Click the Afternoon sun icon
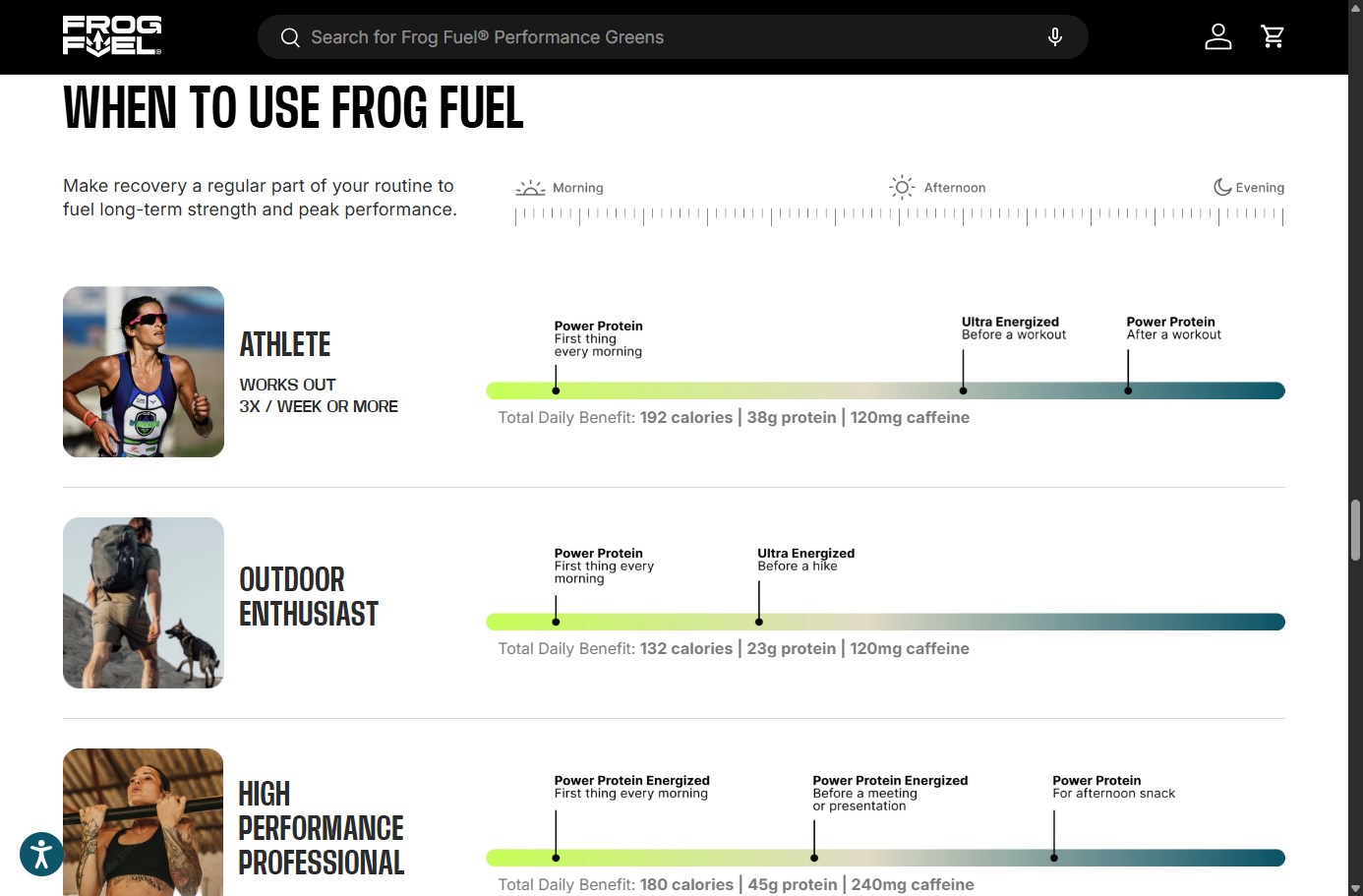The width and height of the screenshot is (1363, 896). [x=902, y=187]
